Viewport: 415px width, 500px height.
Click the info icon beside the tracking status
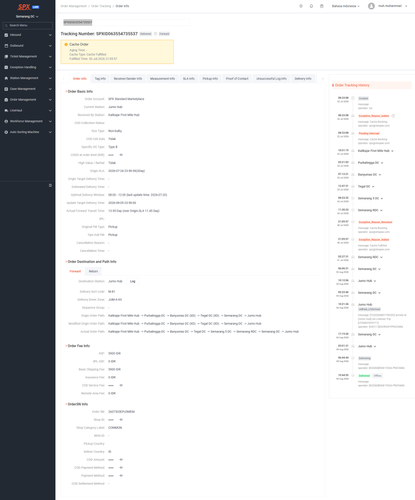[x=155, y=34]
